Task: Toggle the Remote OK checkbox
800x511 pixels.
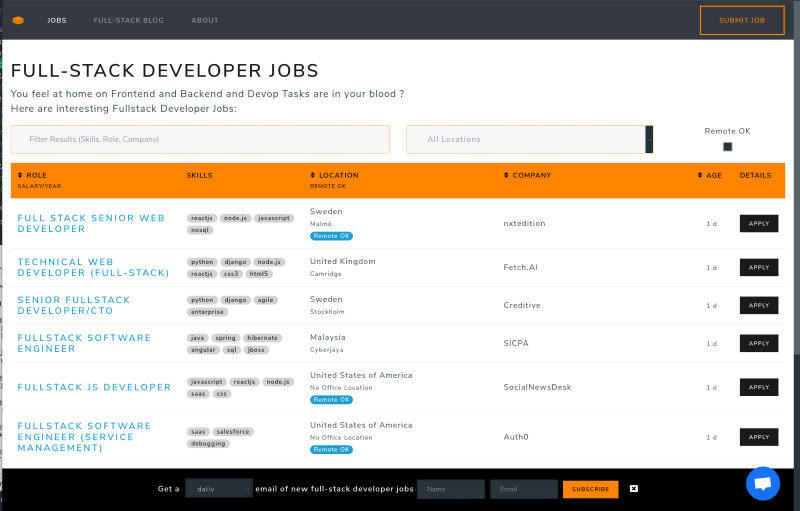Action: coord(728,147)
